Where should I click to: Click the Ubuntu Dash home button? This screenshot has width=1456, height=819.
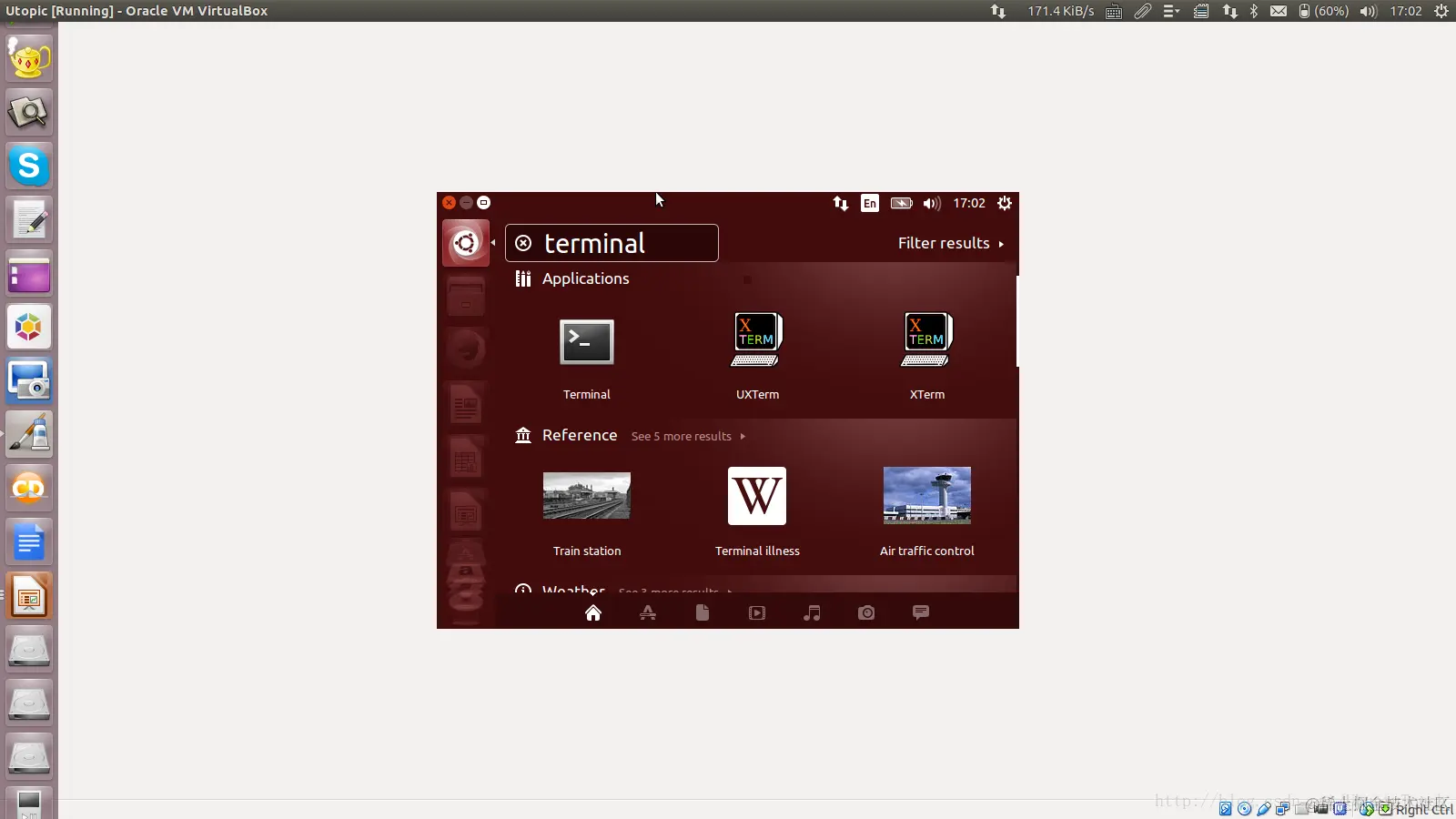point(466,243)
